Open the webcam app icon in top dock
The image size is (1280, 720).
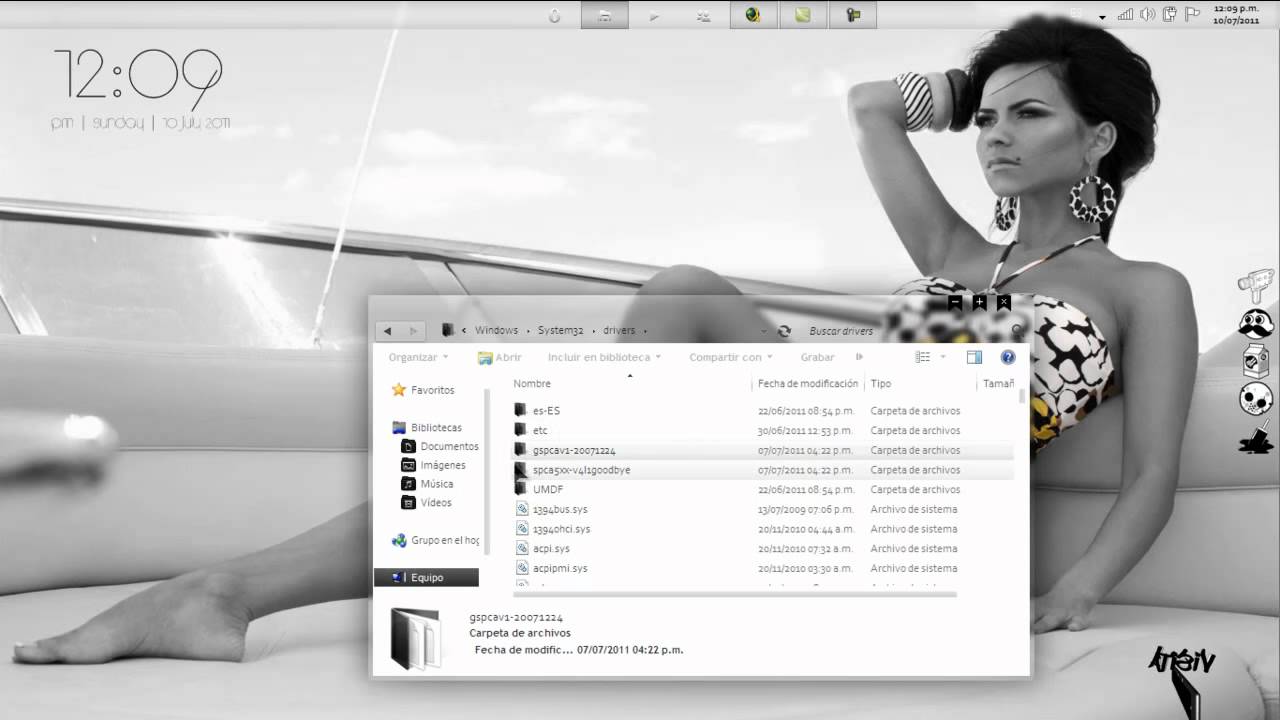(853, 15)
